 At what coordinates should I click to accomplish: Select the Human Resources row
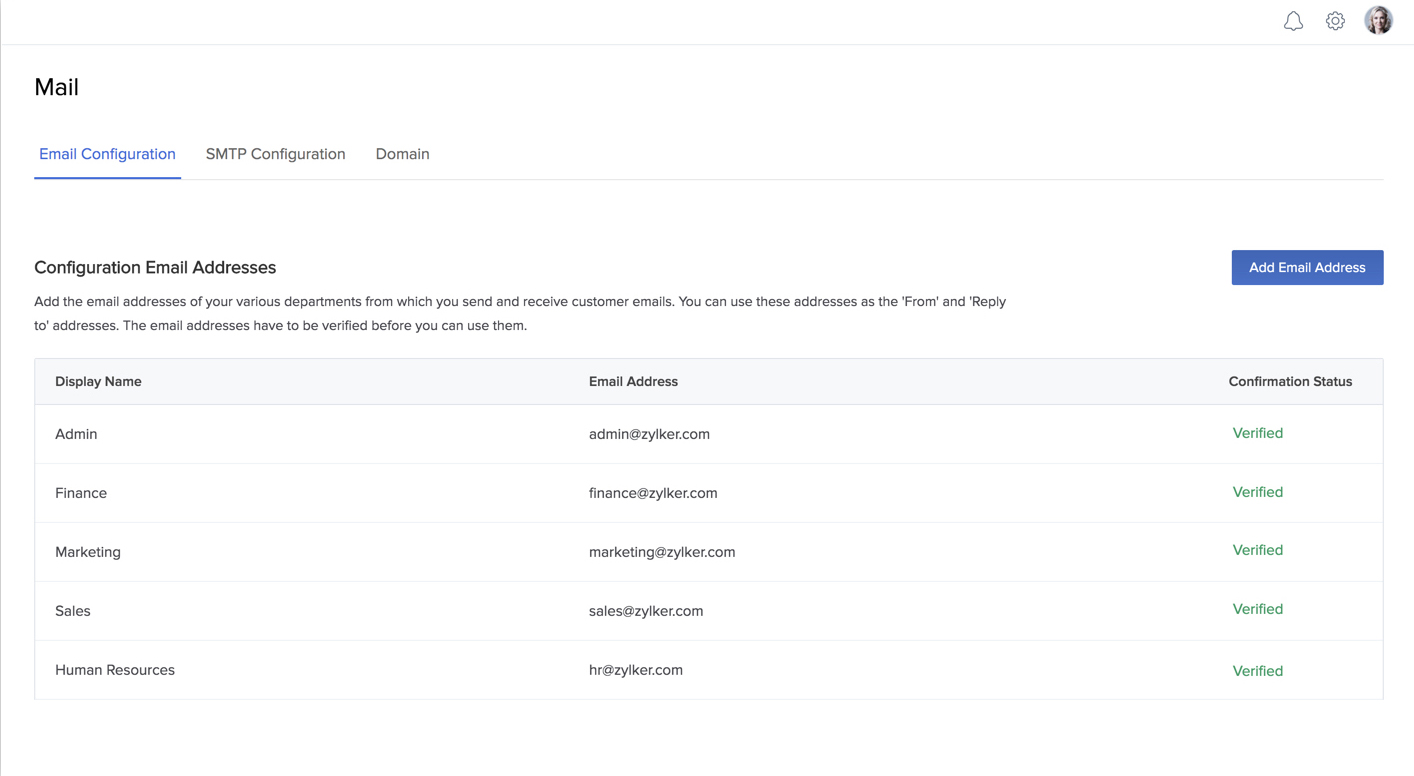point(115,670)
